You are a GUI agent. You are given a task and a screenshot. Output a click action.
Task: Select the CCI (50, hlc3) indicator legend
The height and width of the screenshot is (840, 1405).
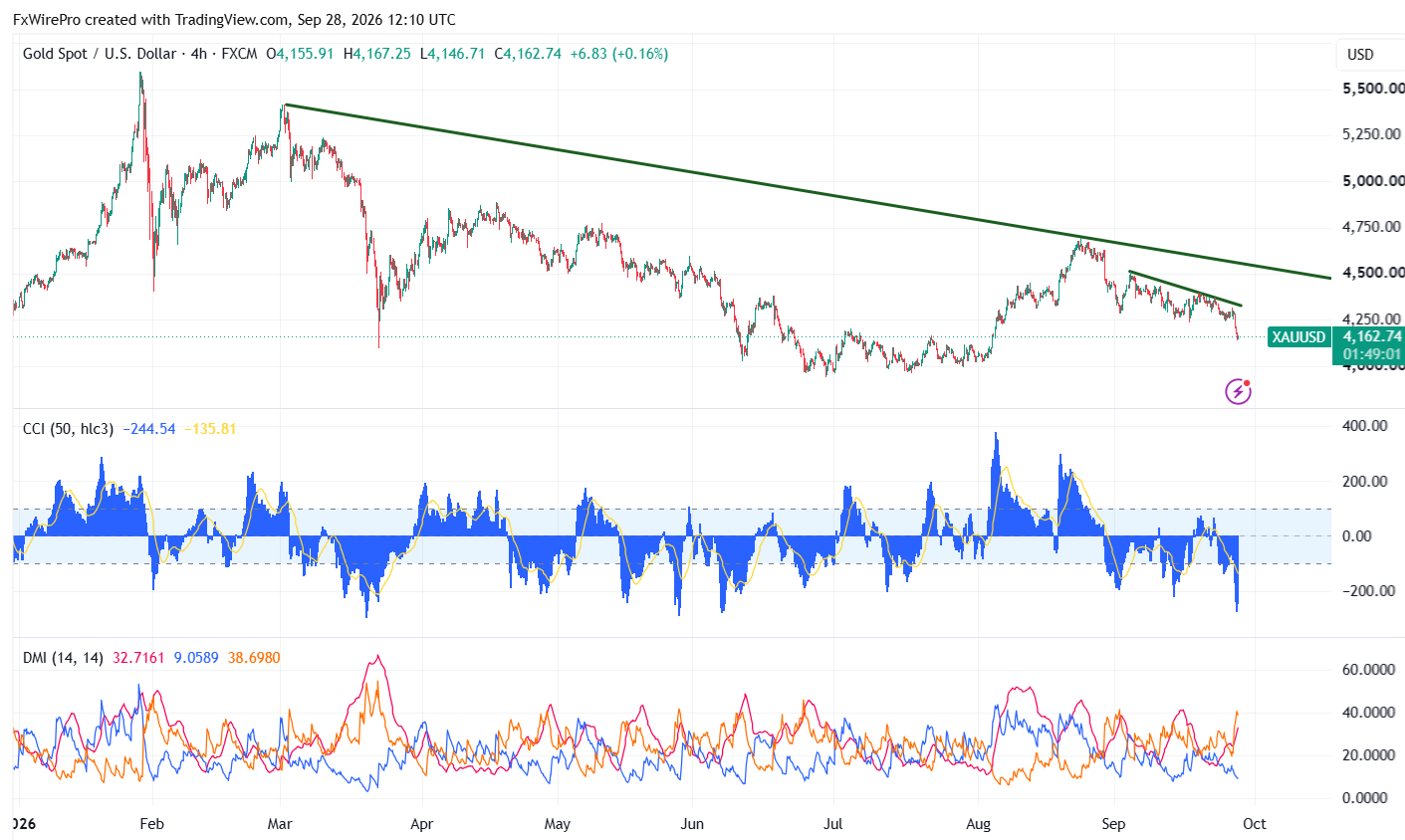coord(69,429)
